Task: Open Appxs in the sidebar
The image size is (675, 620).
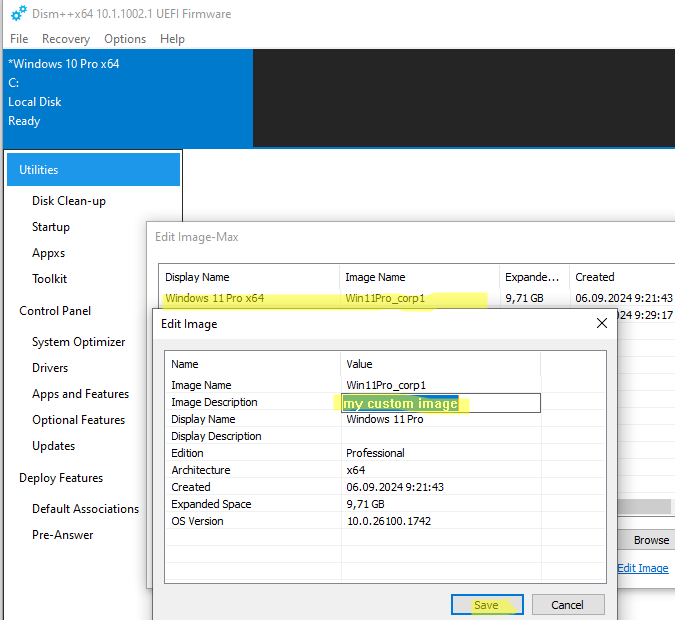Action: coord(49,253)
